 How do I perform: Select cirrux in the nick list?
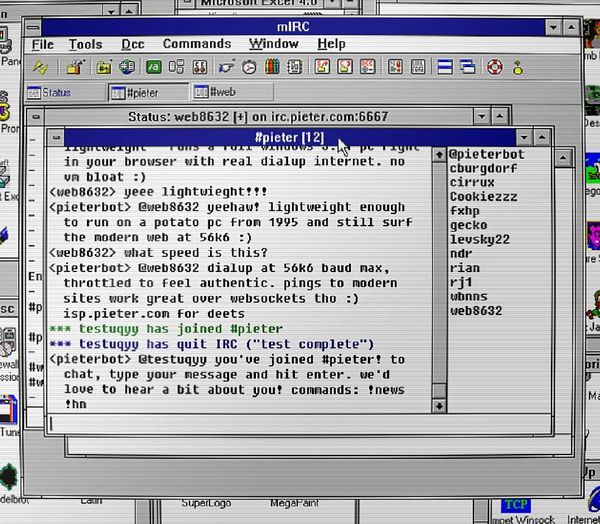tap(472, 183)
